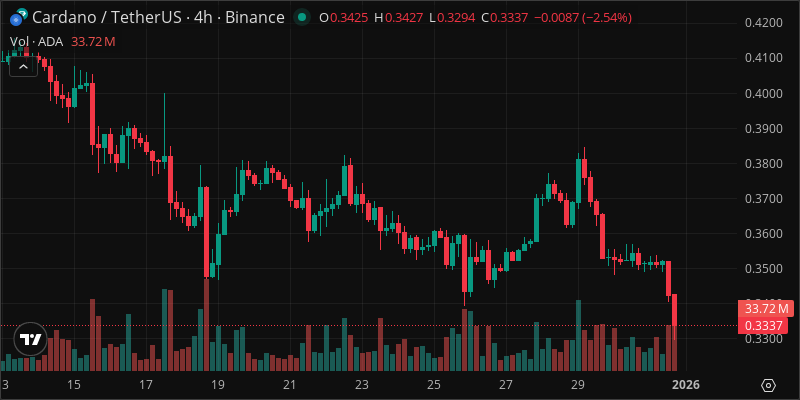Image resolution: width=800 pixels, height=400 pixels.
Task: Click the close value C0.3337
Action: coord(505,18)
